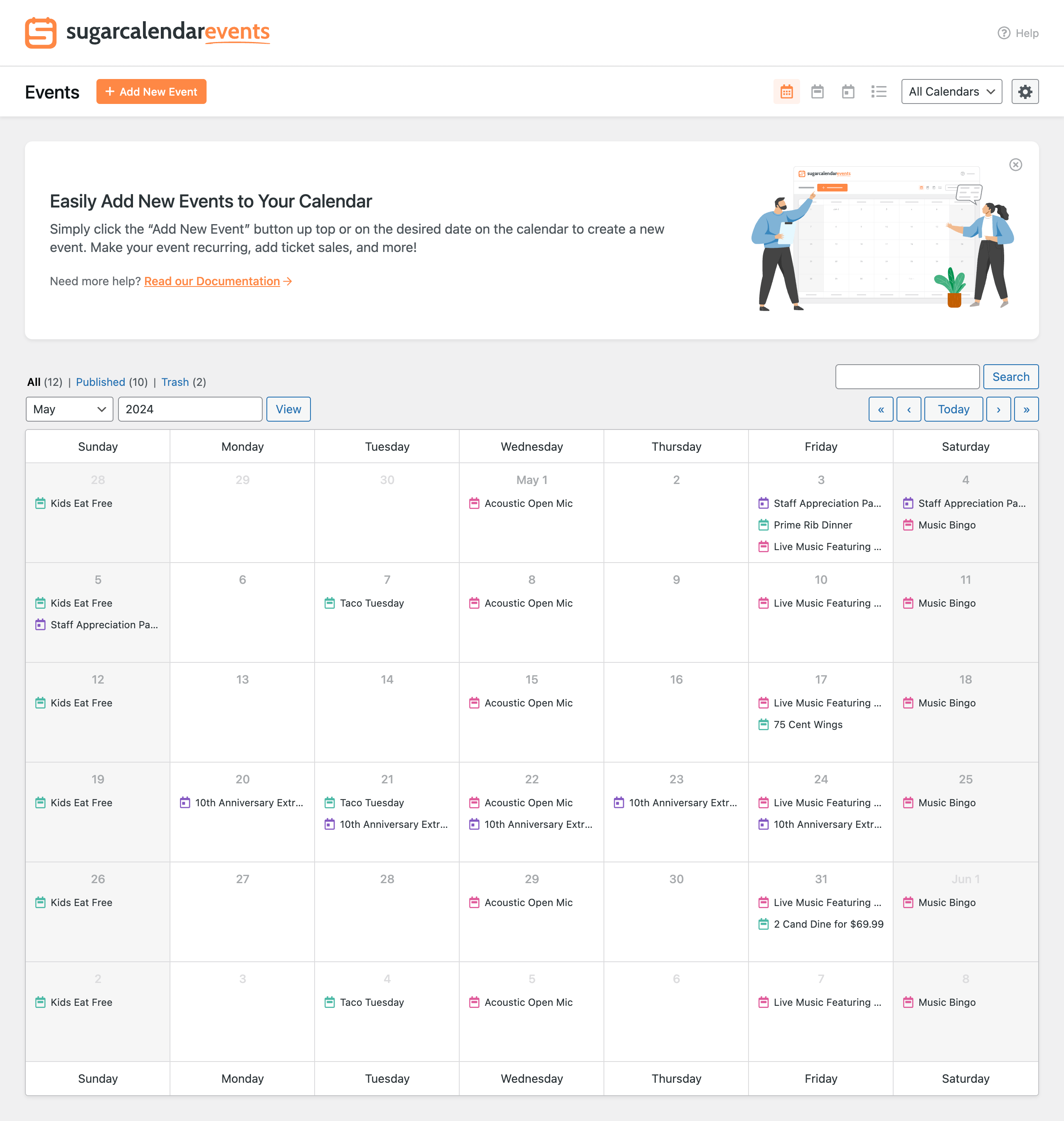The width and height of the screenshot is (1064, 1121).
Task: Open Prime Rib Dinner event
Action: tap(812, 525)
